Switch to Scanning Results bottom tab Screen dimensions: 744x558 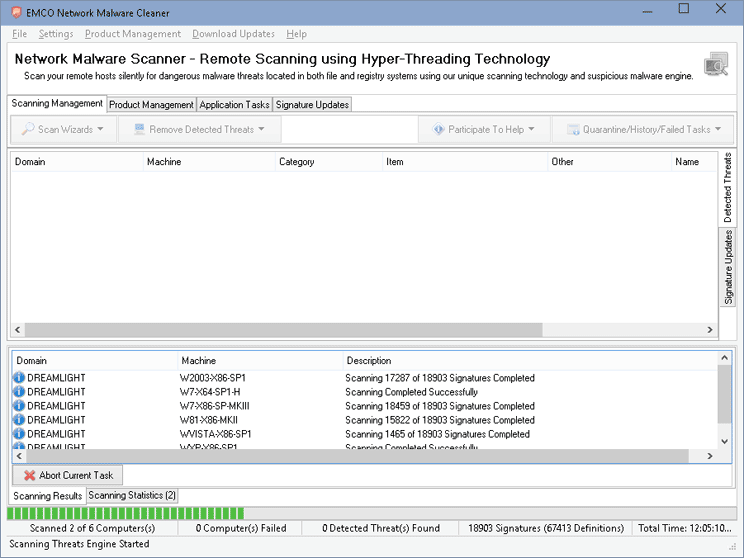(47, 496)
